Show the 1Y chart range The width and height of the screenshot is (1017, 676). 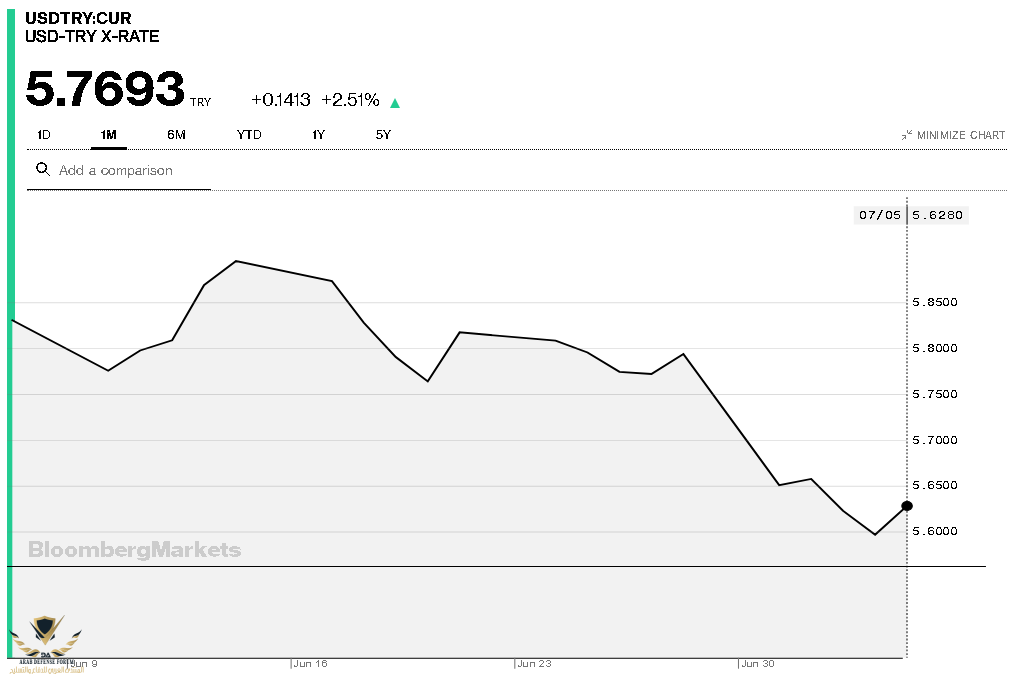pos(318,135)
